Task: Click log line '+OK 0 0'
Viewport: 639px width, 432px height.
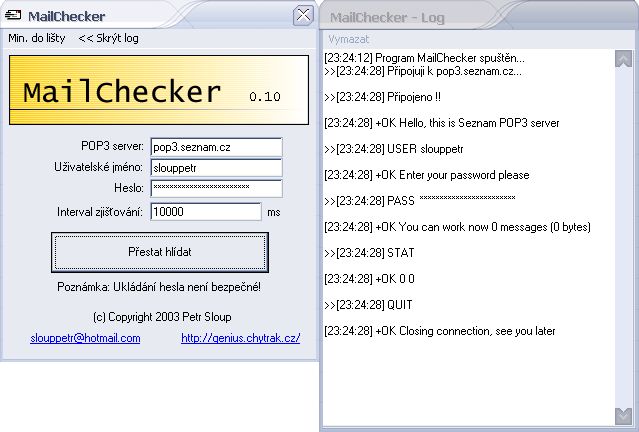Action: [x=369, y=279]
